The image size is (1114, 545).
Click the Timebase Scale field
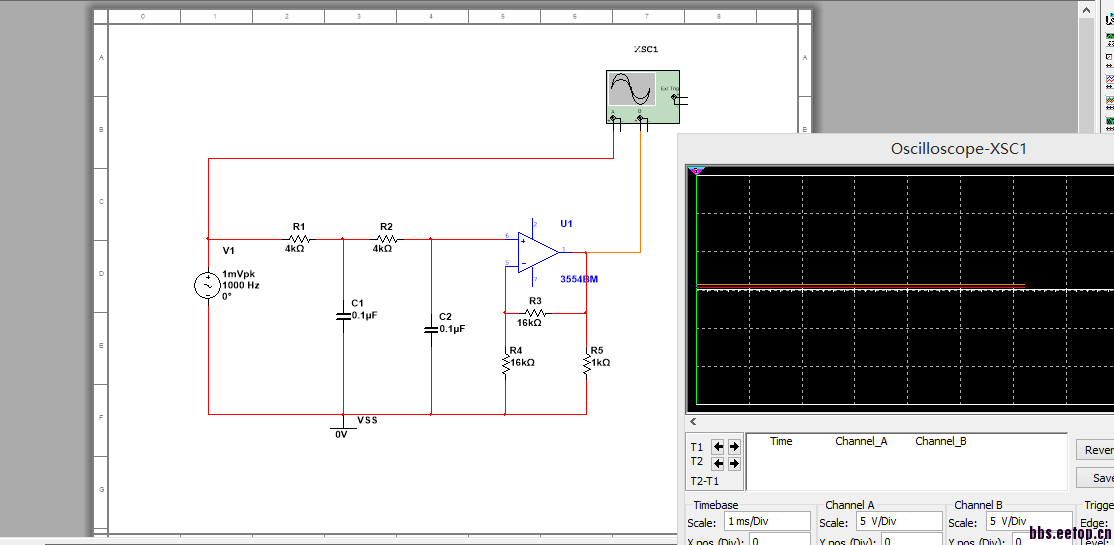point(767,522)
